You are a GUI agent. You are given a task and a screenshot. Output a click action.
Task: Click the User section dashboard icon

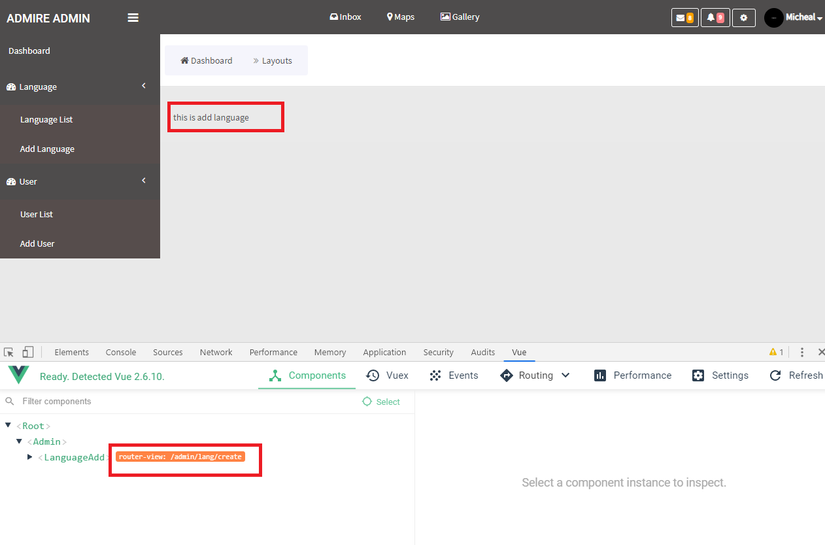(11, 181)
